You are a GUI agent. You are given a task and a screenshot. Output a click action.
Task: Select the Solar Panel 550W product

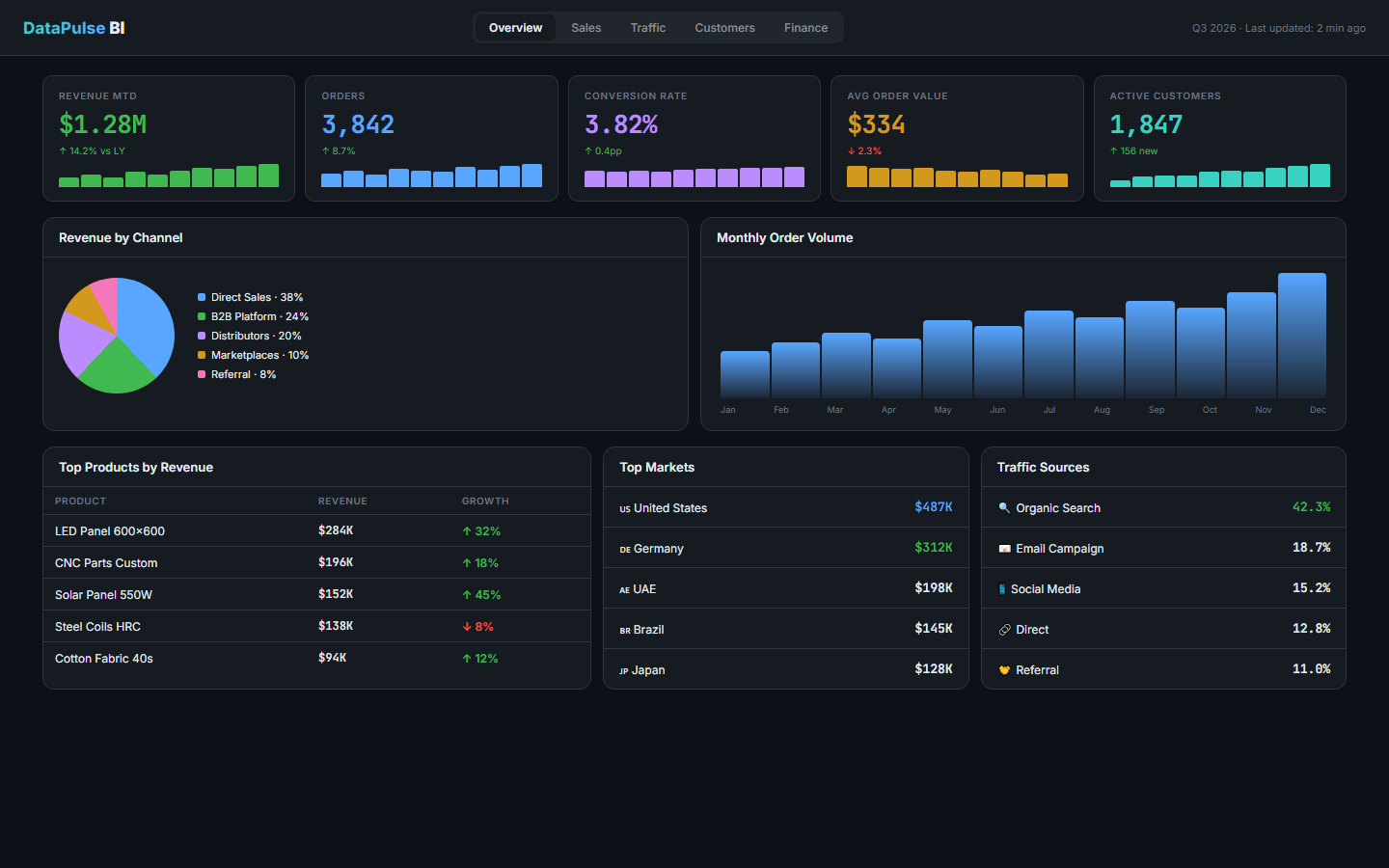coord(103,595)
